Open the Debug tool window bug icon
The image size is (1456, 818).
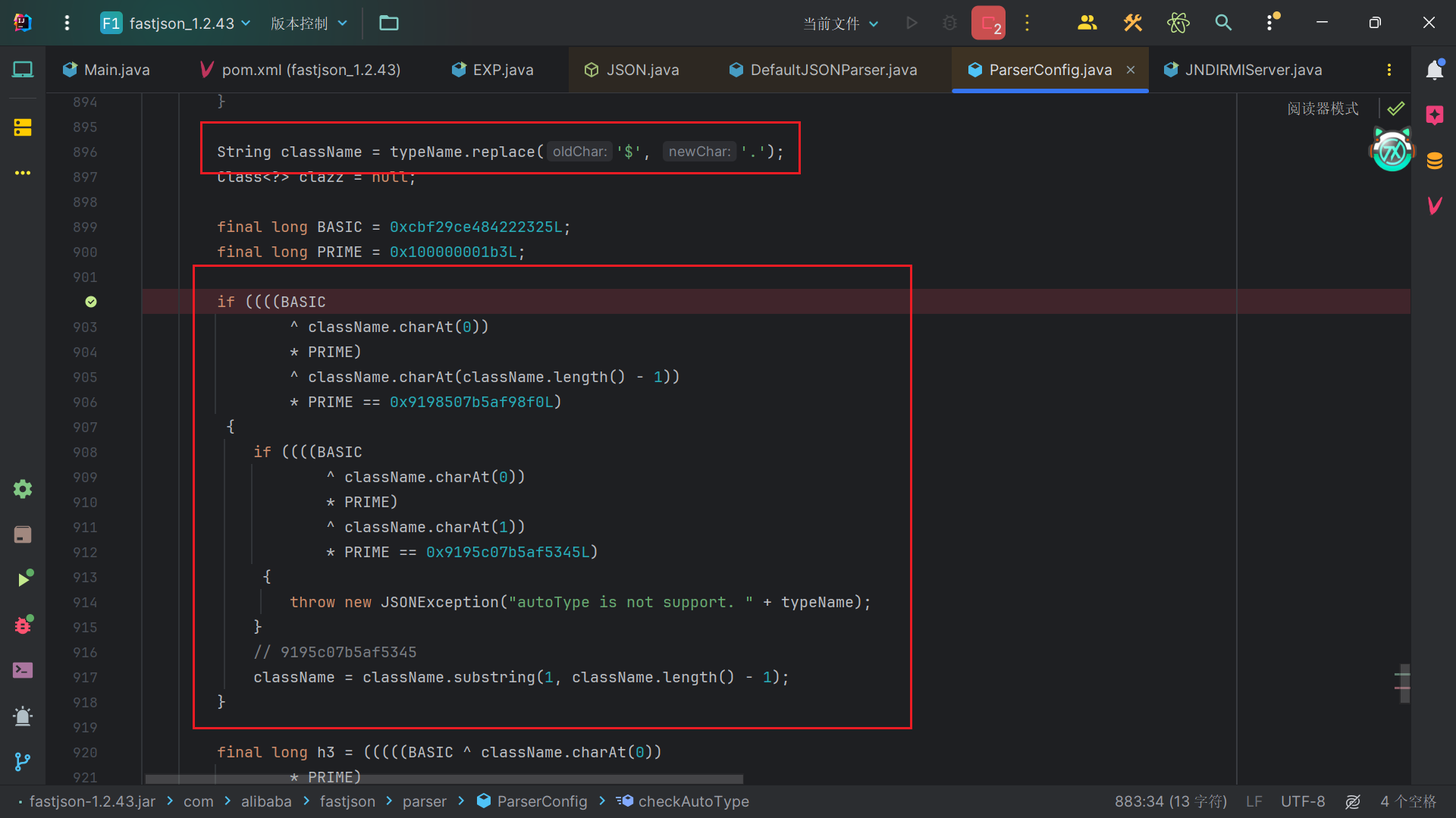(x=23, y=625)
